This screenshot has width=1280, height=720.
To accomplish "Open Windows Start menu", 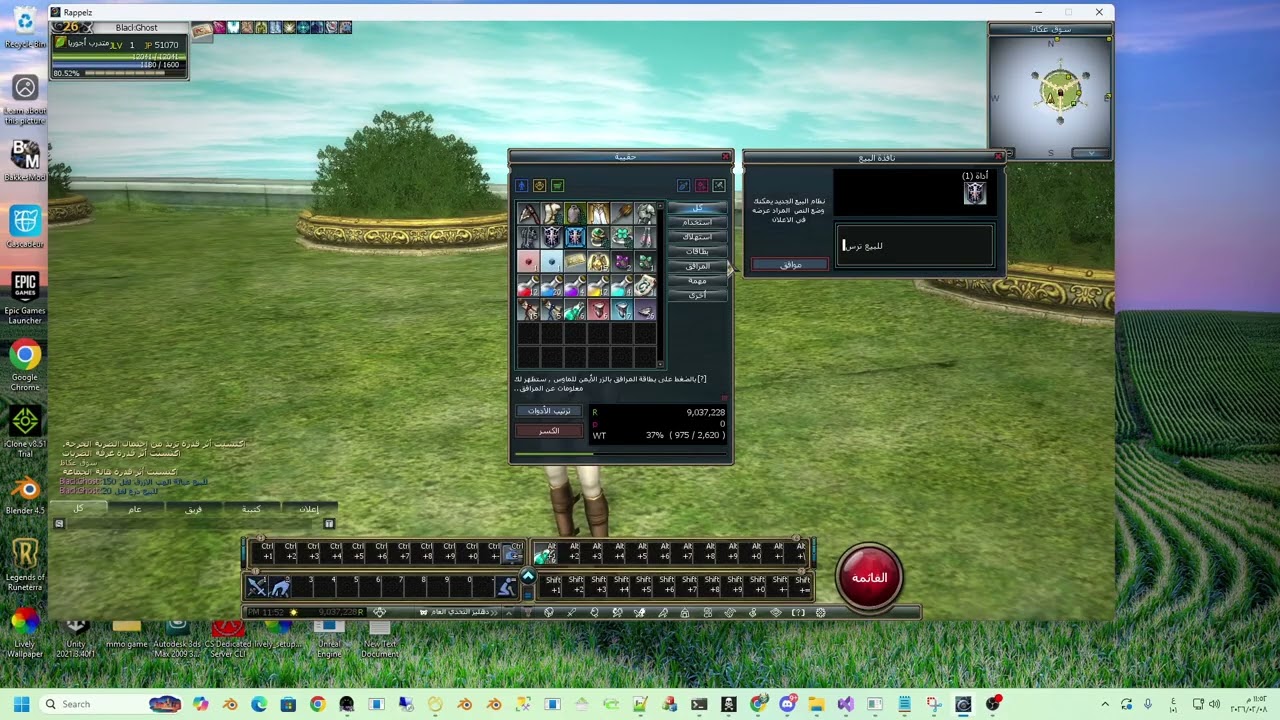I will tap(22, 704).
